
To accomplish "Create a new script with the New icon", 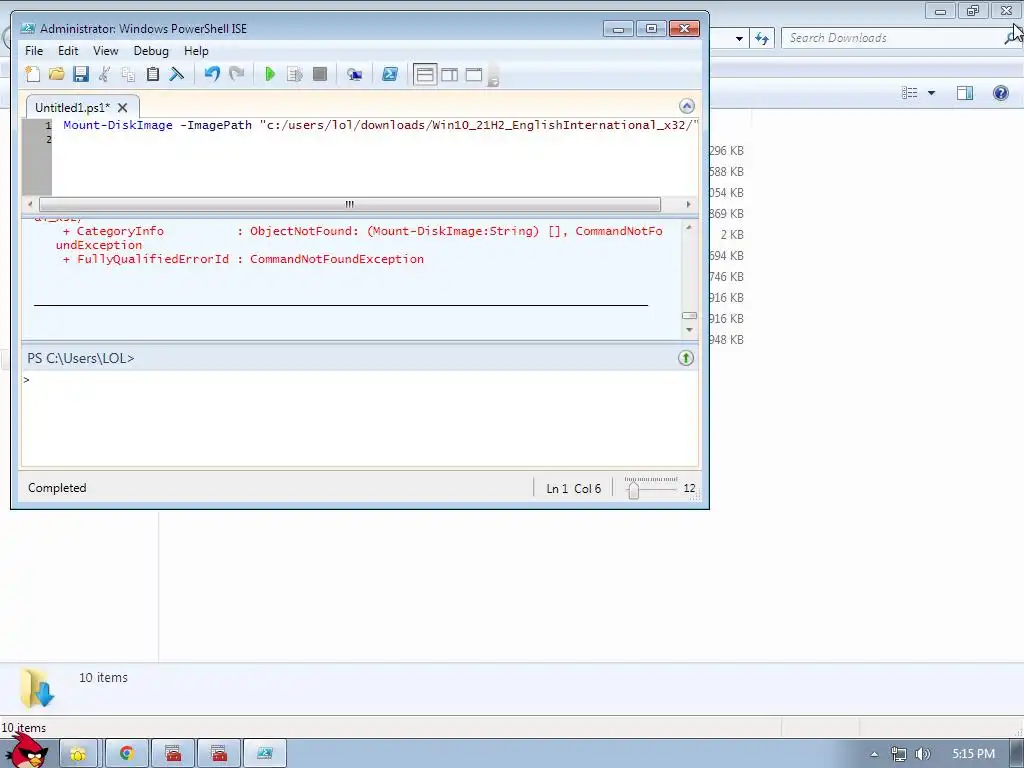I will (32, 74).
